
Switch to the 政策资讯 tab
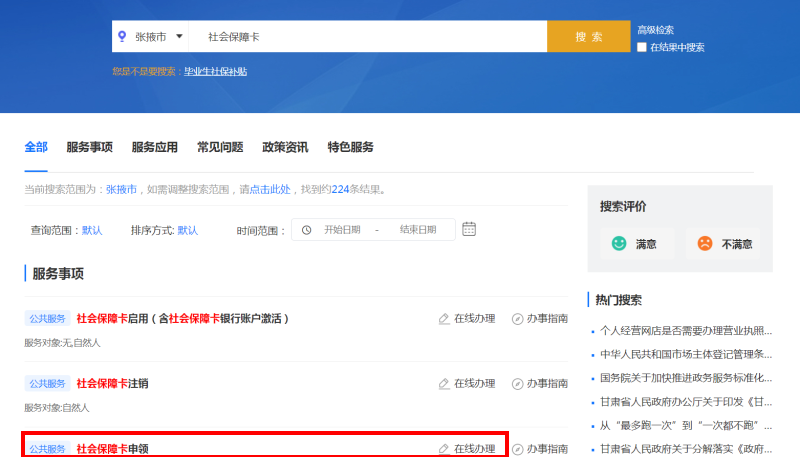coord(285,147)
